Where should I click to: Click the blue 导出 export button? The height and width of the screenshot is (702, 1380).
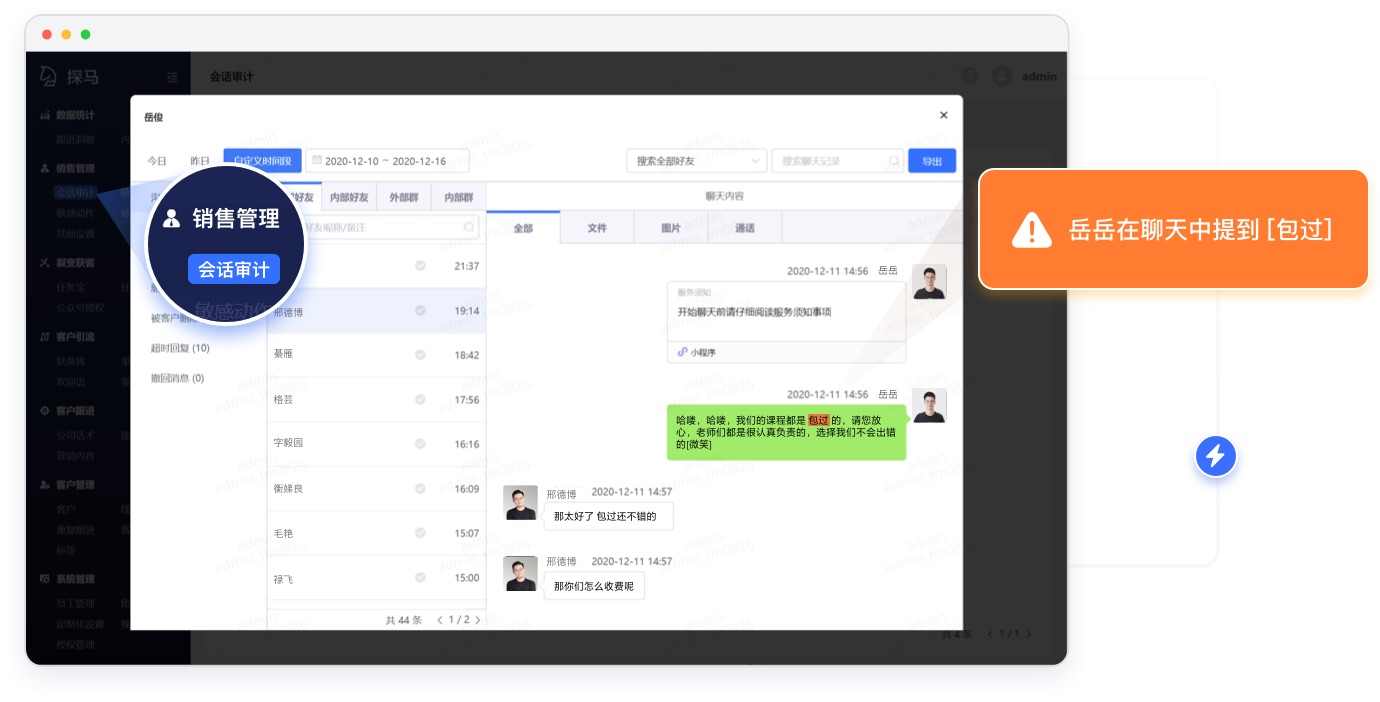932,160
